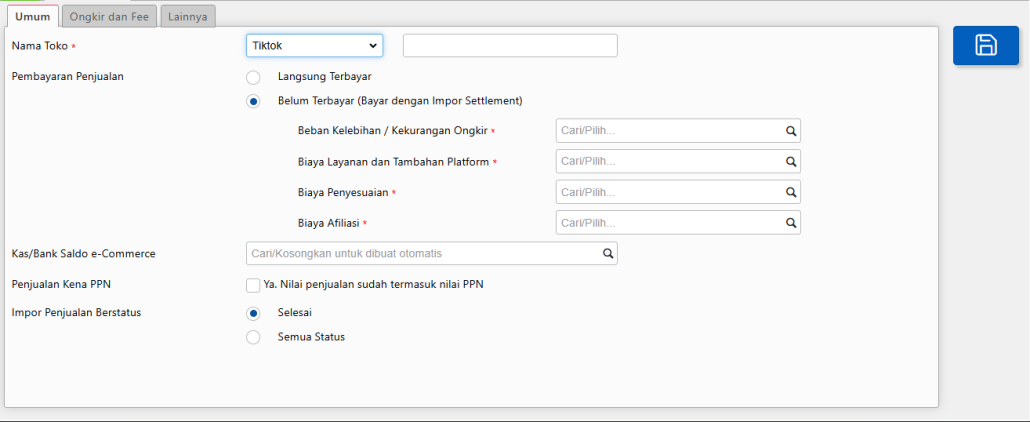Click the store name text field beside Tiktok
The image size is (1030, 422).
tap(510, 46)
